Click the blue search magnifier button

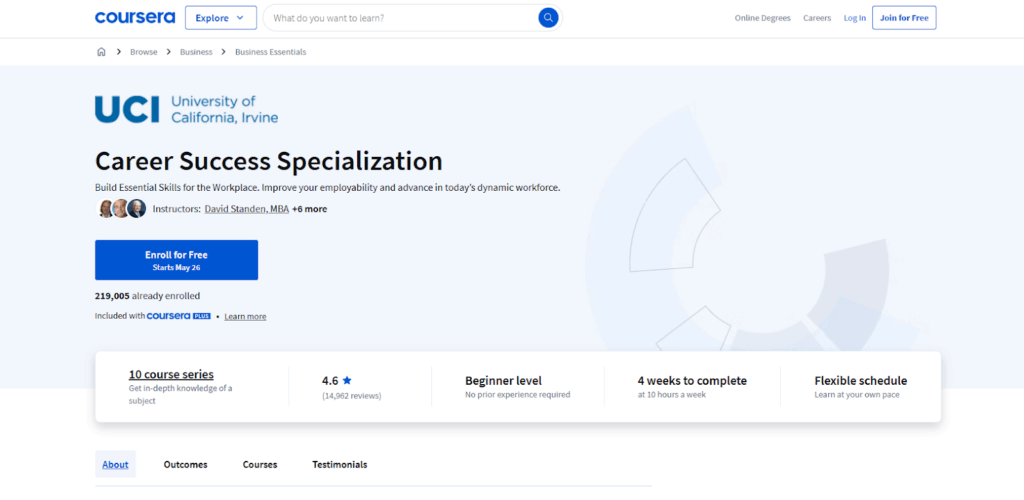click(x=548, y=18)
